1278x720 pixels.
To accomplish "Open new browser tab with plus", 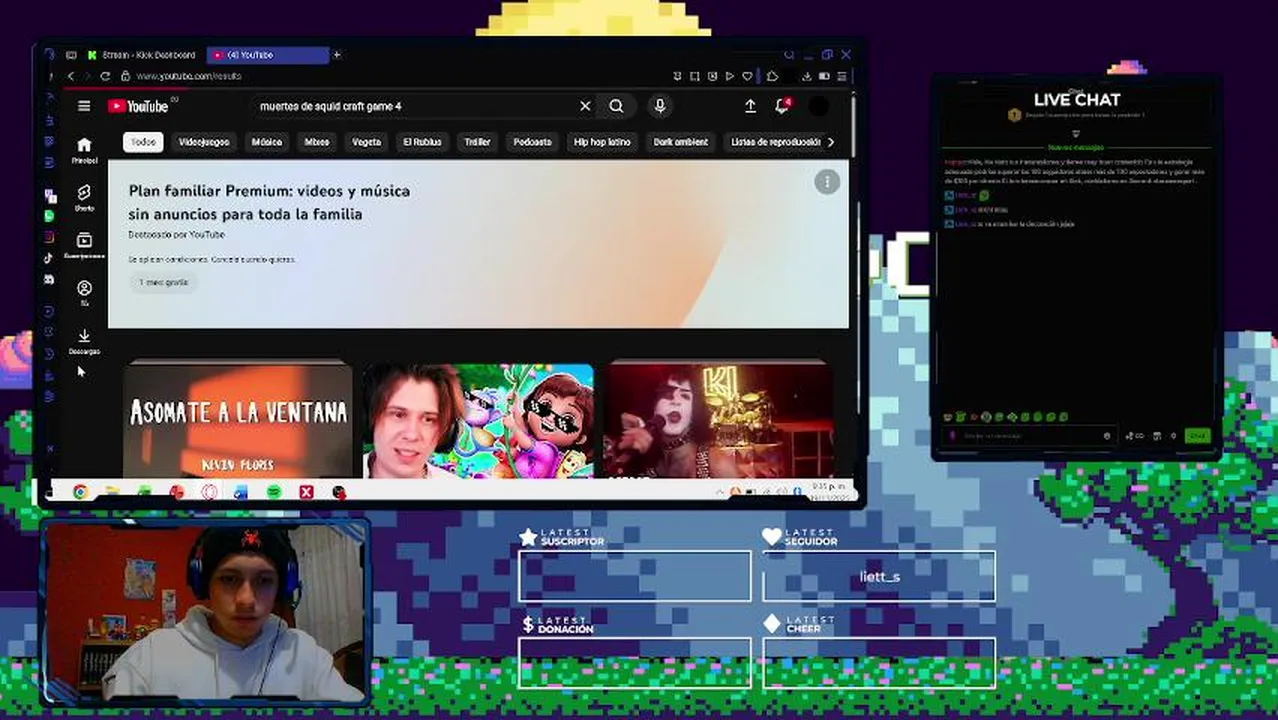I will point(337,55).
